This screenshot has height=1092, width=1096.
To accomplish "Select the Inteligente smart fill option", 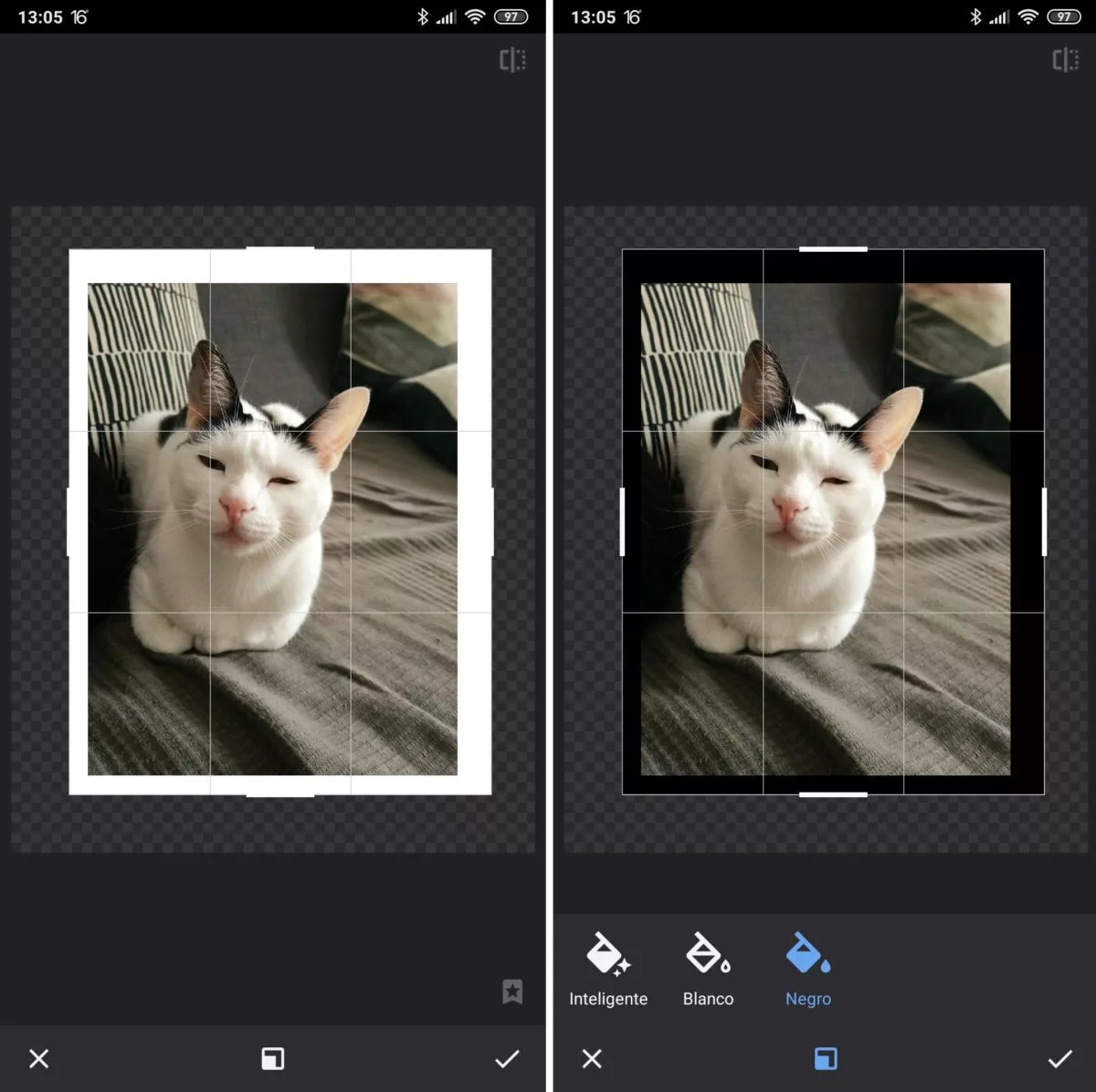I will tap(608, 969).
